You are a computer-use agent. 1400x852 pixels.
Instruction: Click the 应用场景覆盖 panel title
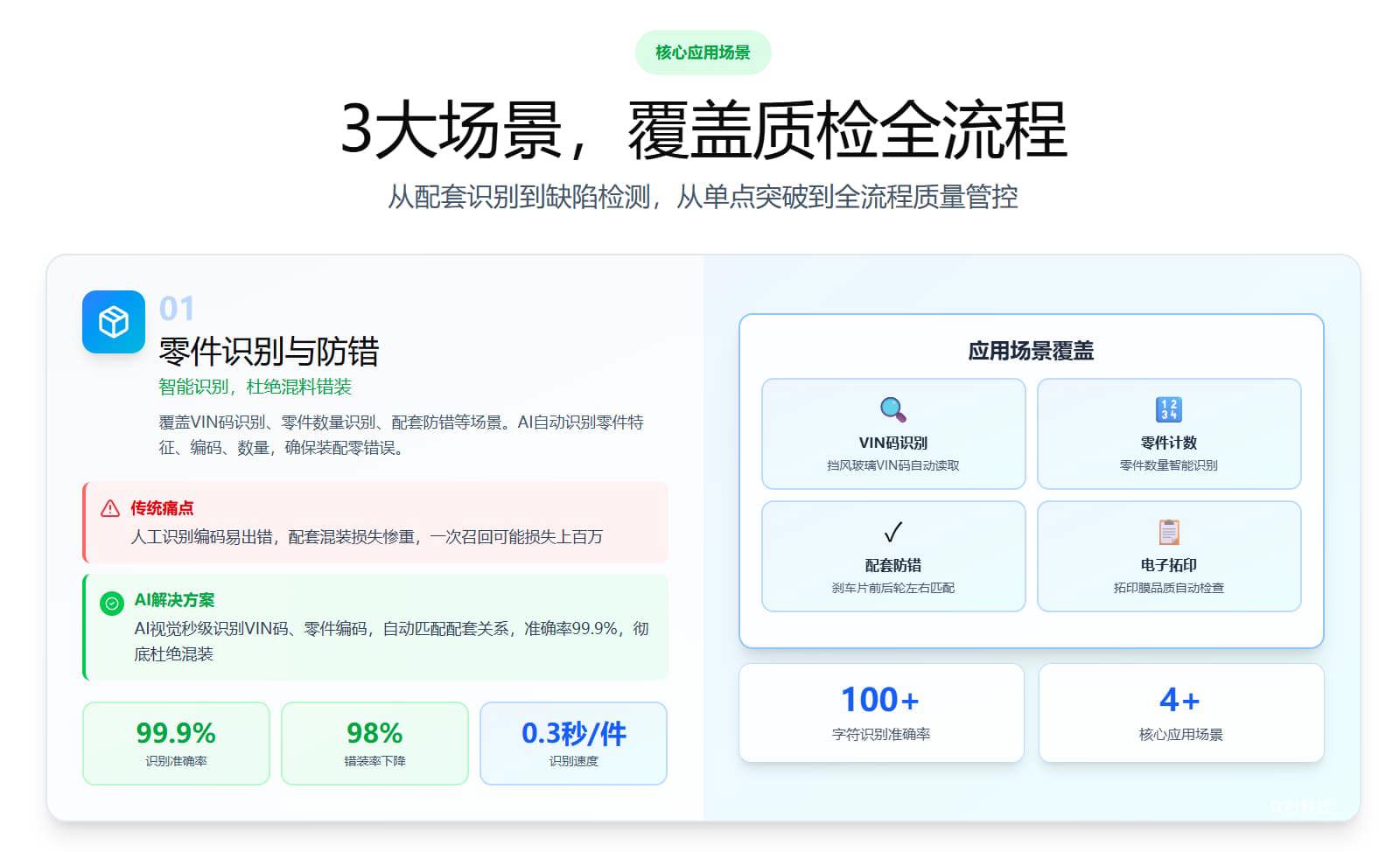coord(1031,351)
